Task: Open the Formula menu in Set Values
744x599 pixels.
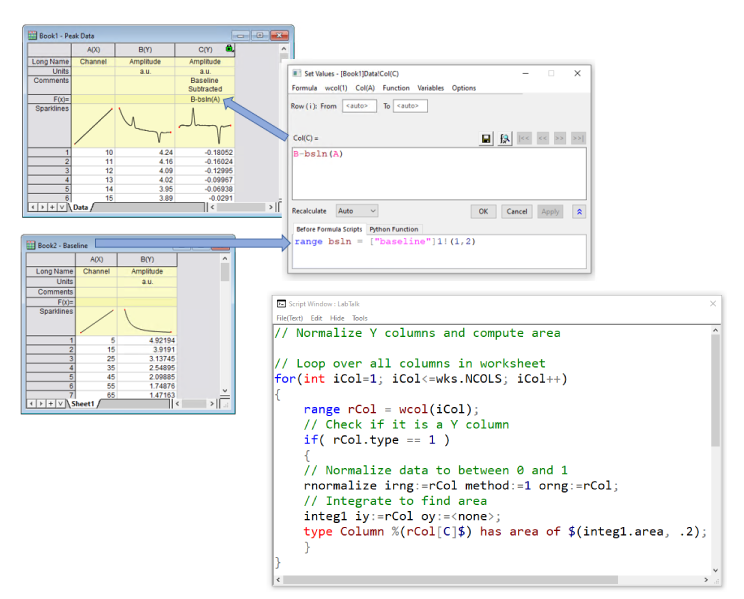Action: point(304,88)
